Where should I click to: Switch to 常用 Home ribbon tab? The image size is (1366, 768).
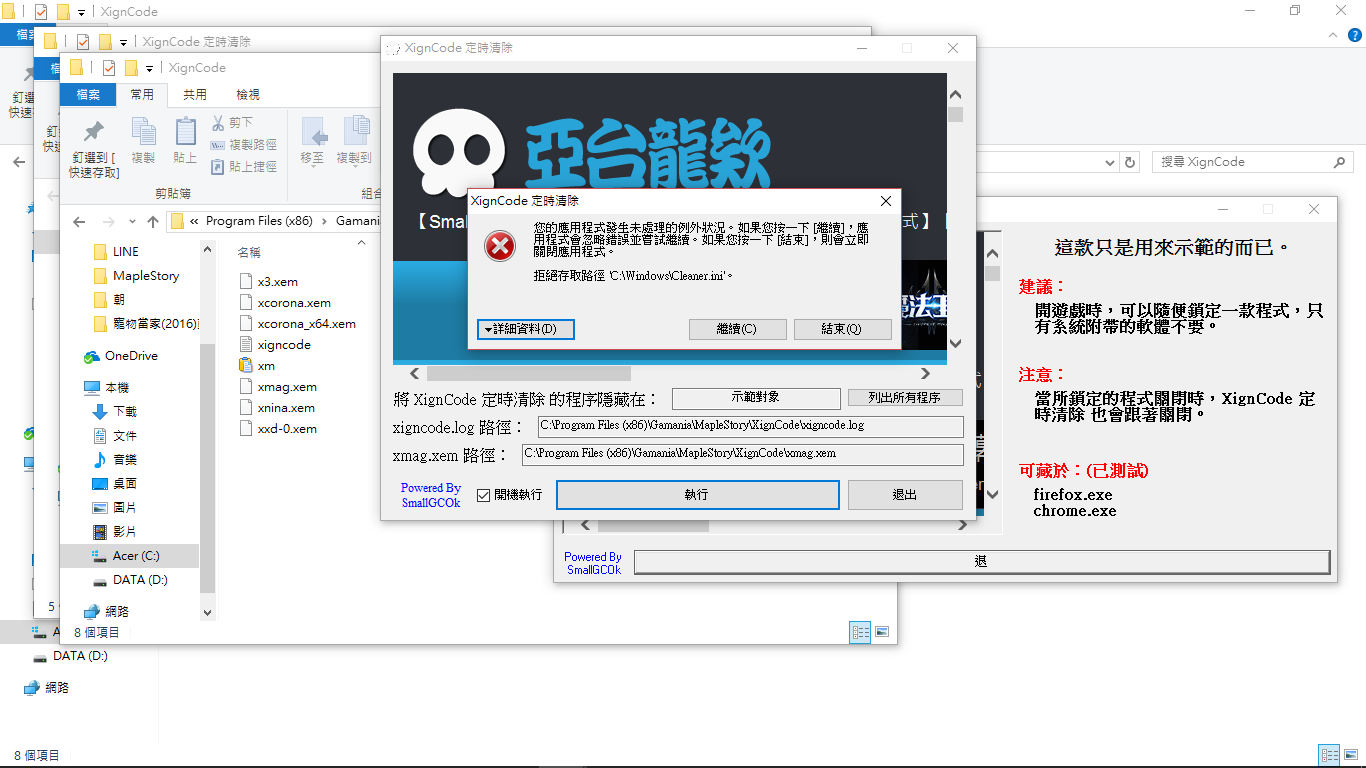[x=142, y=95]
